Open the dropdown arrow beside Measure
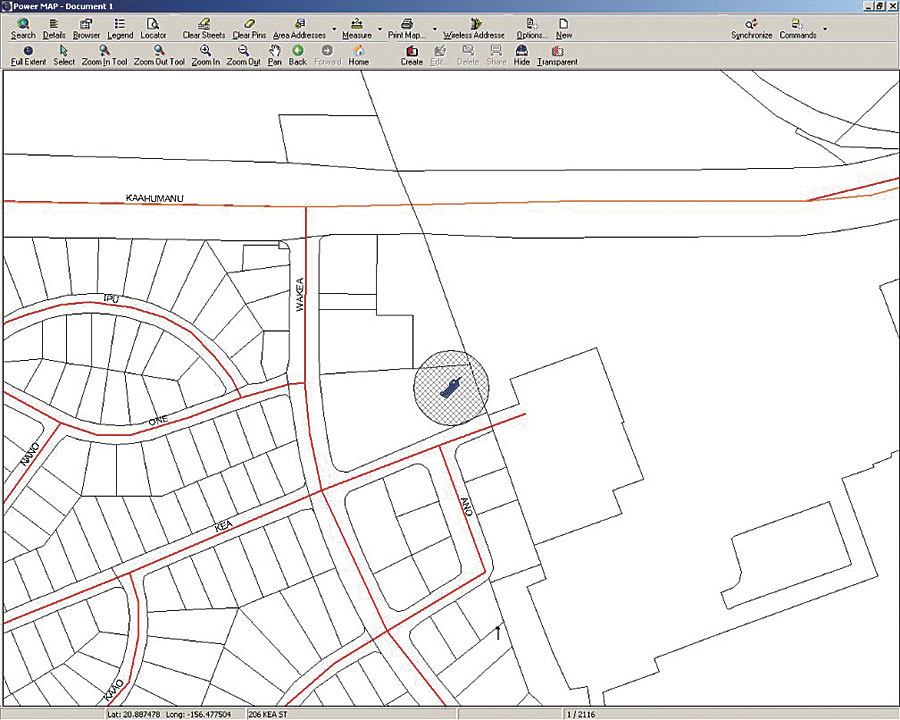Viewport: 900px width, 720px height. pyautogui.click(x=380, y=30)
